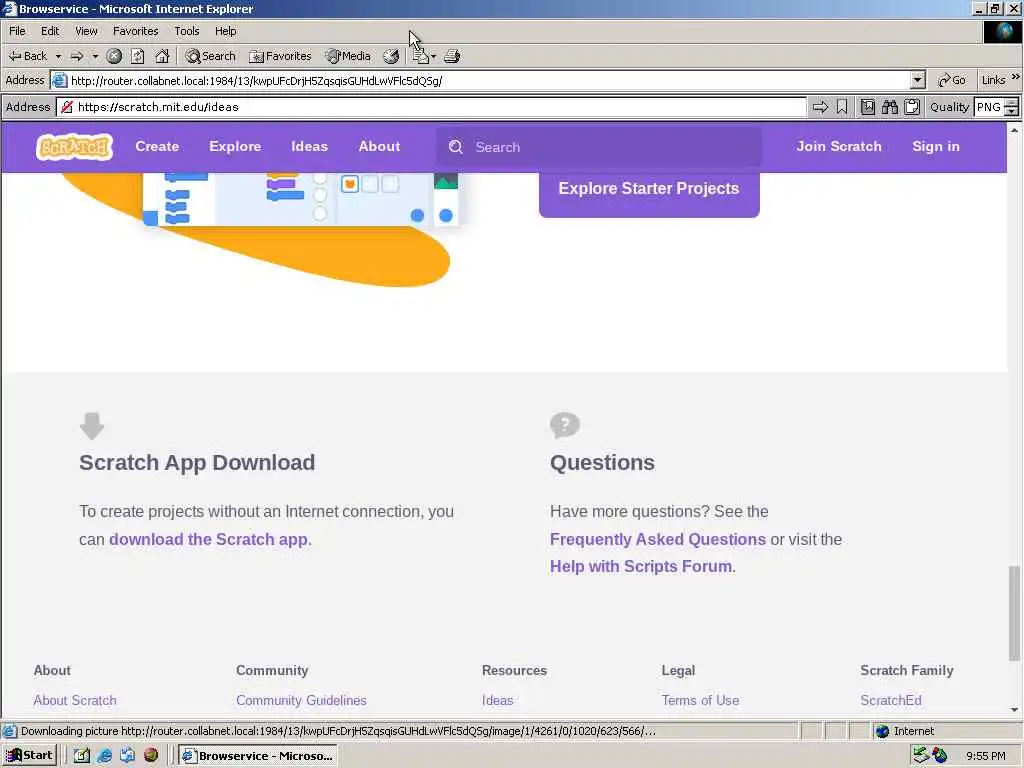
Task: Open the Create tab on Scratch navbar
Action: click(x=157, y=146)
